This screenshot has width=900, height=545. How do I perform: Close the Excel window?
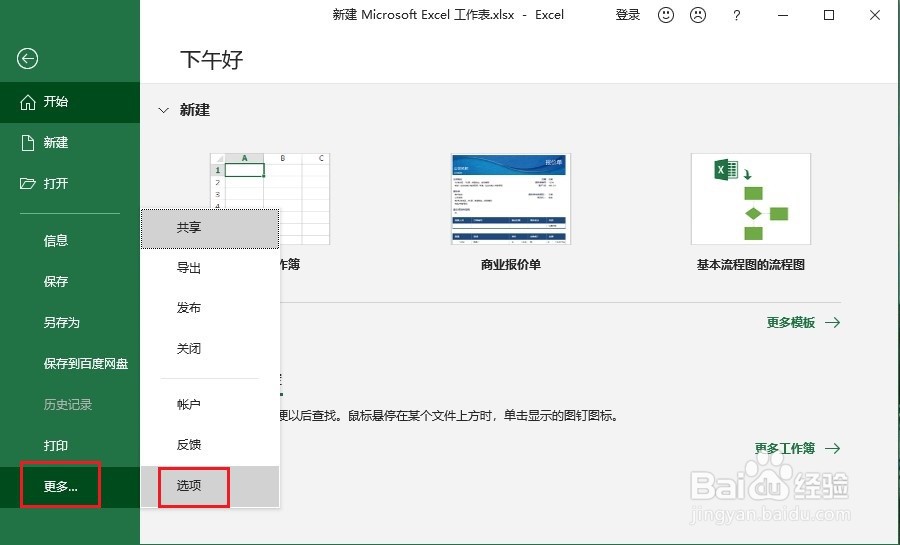[x=875, y=15]
